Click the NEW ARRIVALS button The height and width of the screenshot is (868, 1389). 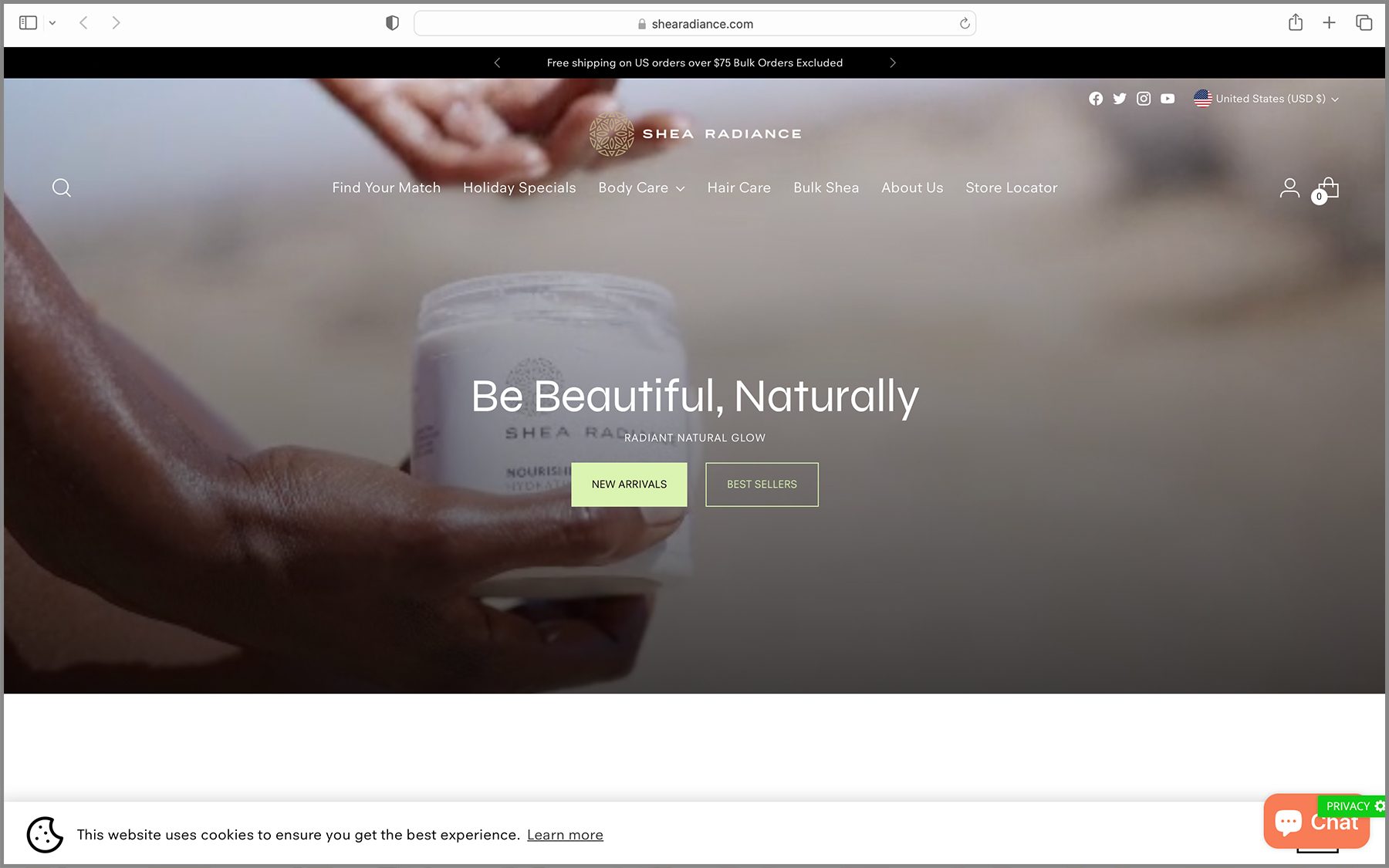tap(629, 485)
